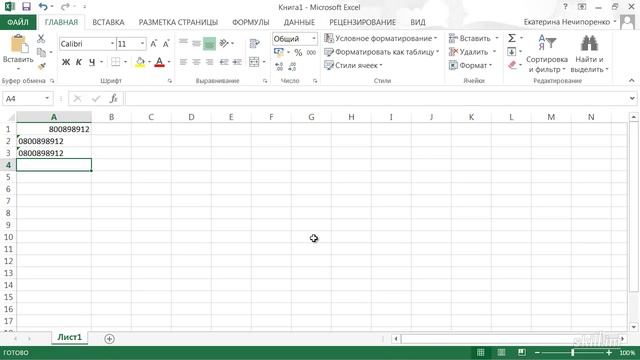Undo the last action
This screenshot has width=640, height=360.
pos(43,7)
